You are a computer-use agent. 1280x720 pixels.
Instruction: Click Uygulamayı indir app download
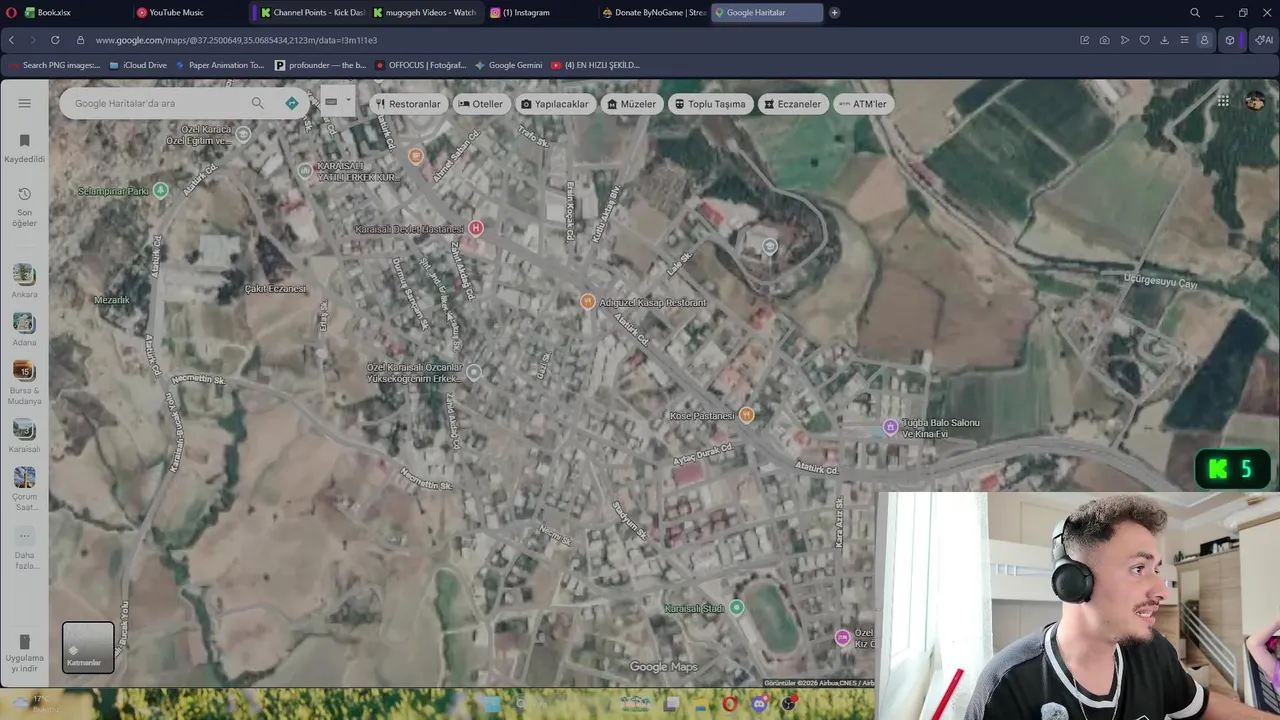pyautogui.click(x=25, y=654)
